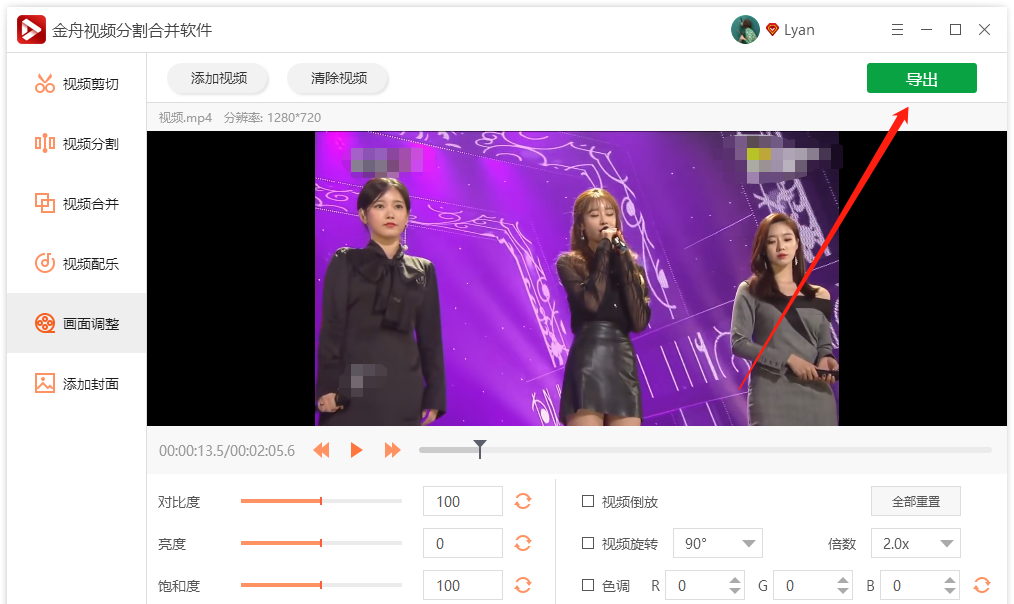Click the fast-forward playback icon

tap(392, 450)
